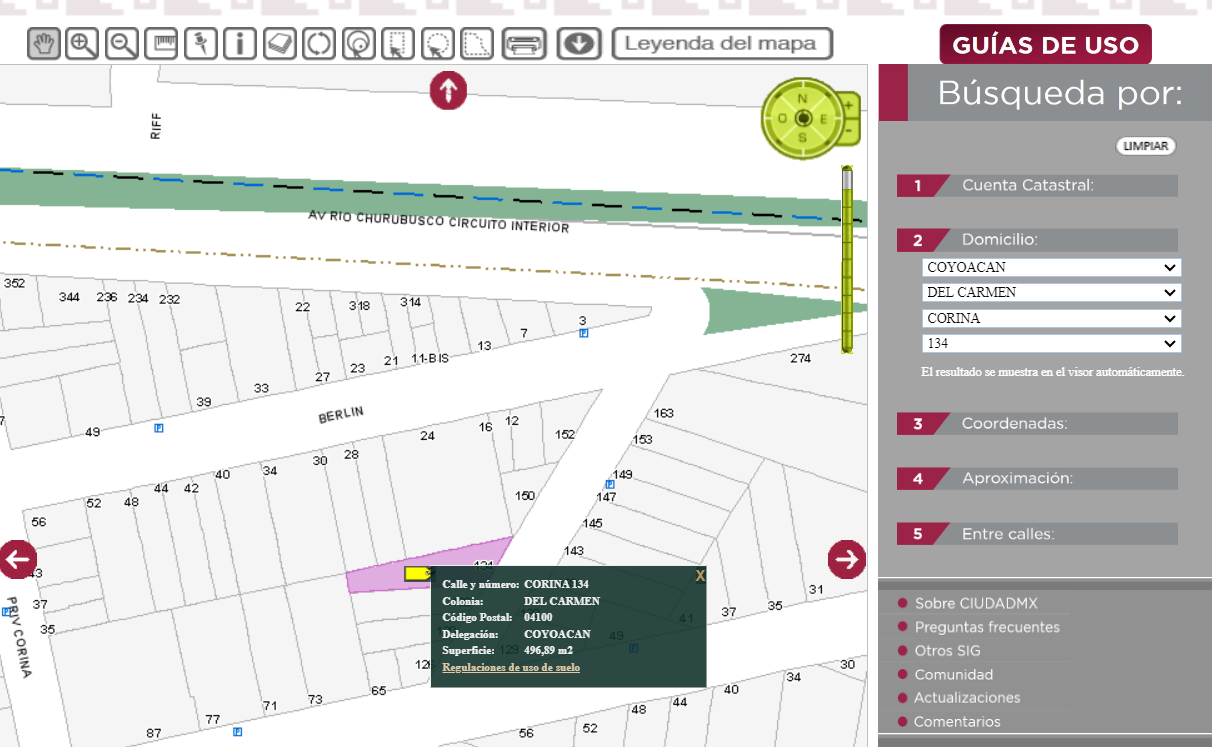Pan the map north with top arrow
Image resolution: width=1212 pixels, height=747 pixels.
[x=449, y=91]
